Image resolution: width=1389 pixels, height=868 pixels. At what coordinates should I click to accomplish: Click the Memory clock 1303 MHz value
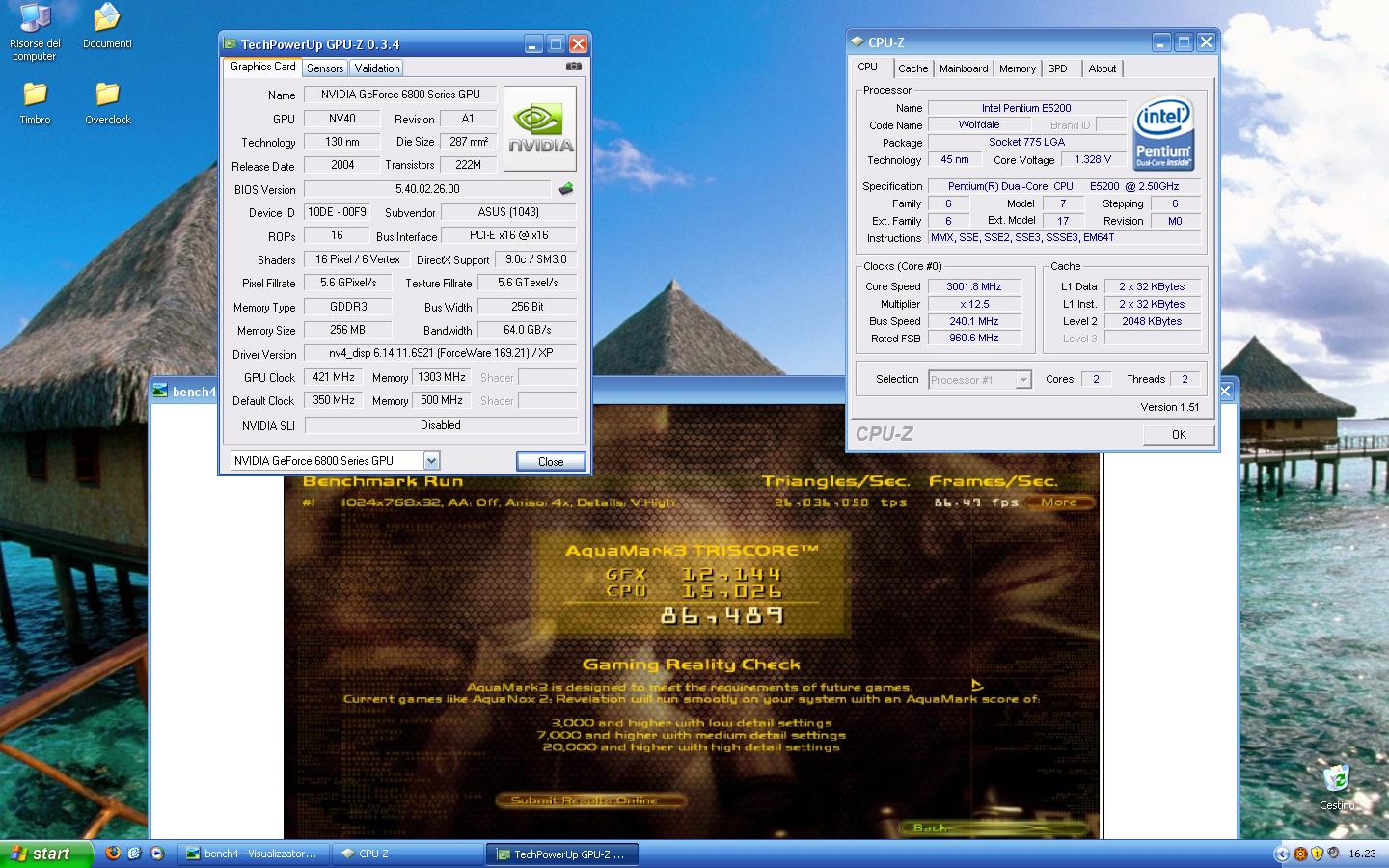(x=442, y=377)
